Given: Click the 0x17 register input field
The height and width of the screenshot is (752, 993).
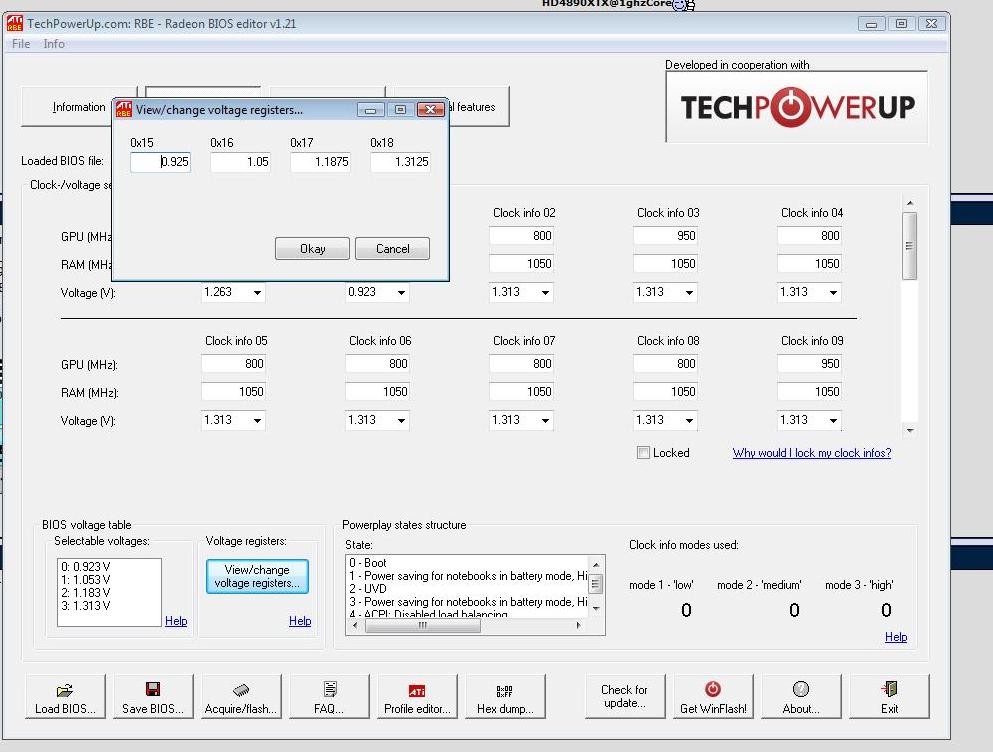Looking at the screenshot, I should tap(320, 162).
